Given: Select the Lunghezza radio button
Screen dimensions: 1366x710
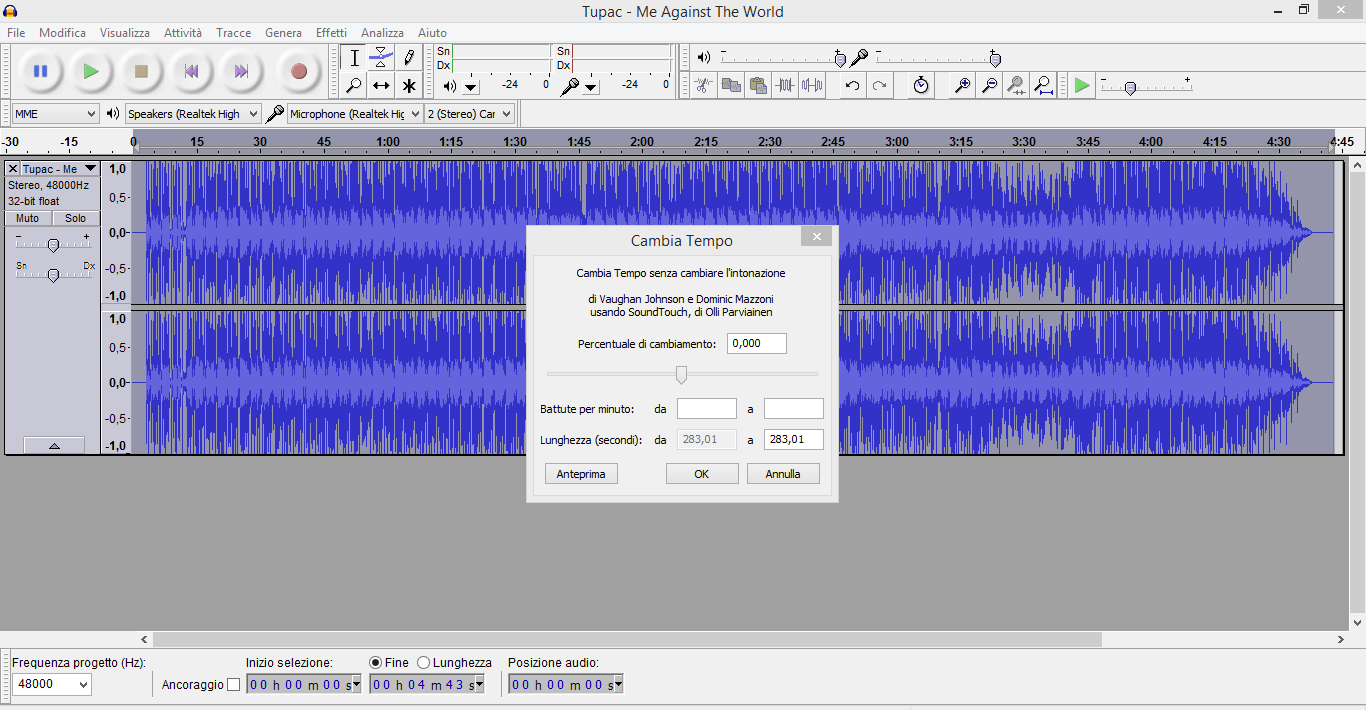Looking at the screenshot, I should [x=424, y=662].
